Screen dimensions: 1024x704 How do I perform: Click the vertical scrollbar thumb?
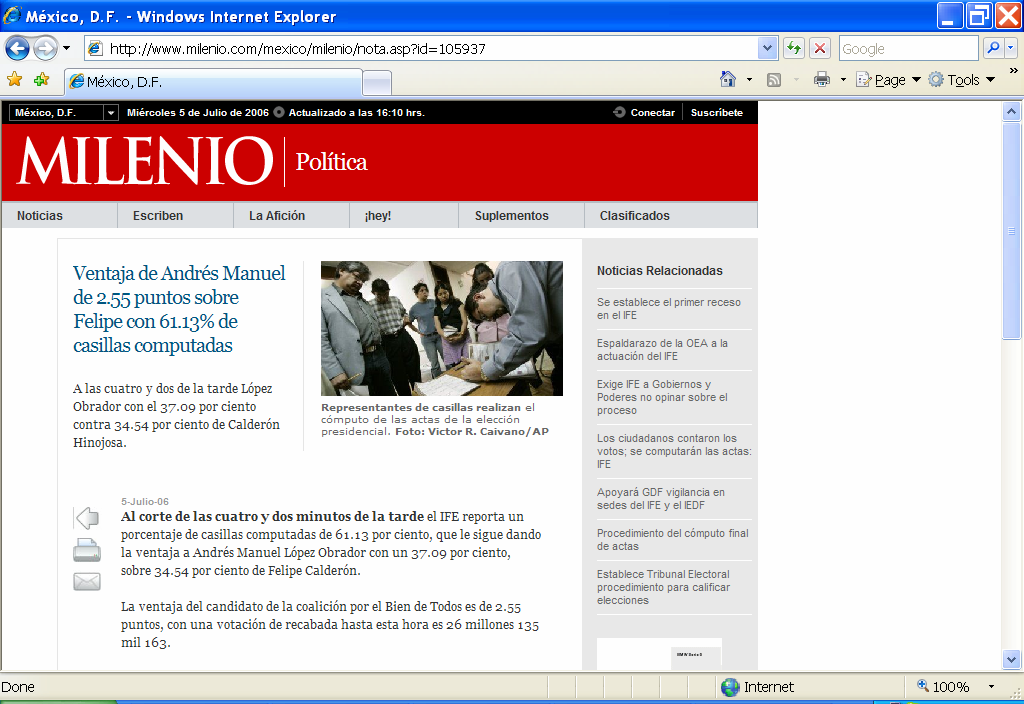1012,231
